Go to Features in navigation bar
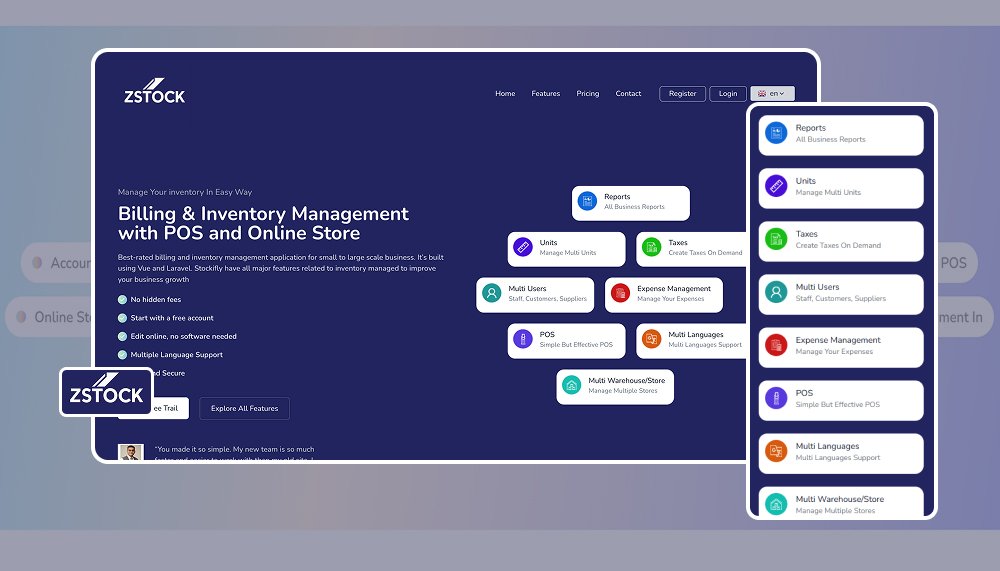 (x=545, y=94)
